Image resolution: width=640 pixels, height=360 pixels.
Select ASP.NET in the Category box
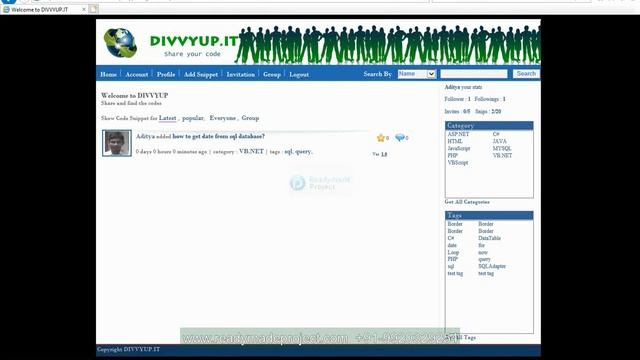[458, 134]
